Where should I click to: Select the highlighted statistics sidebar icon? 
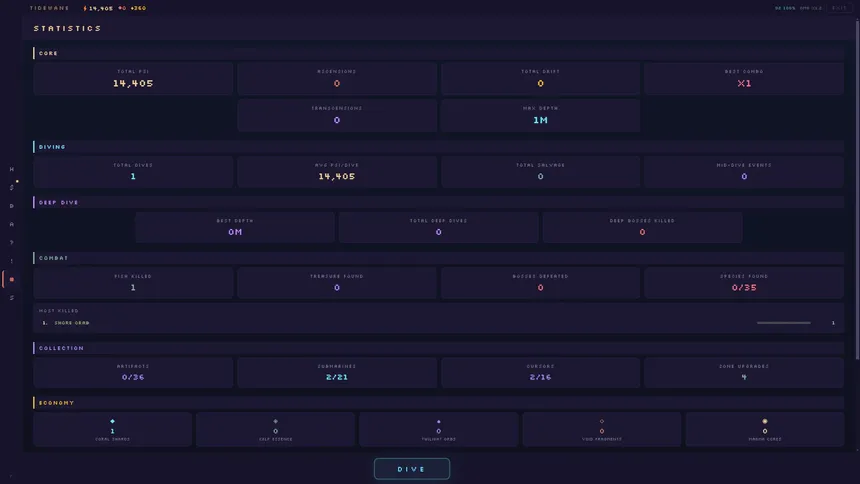click(12, 279)
